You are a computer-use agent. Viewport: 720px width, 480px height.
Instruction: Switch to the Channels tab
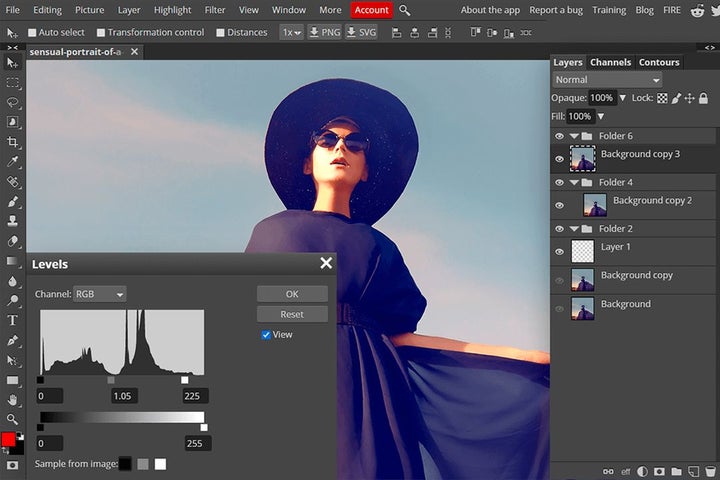(610, 62)
